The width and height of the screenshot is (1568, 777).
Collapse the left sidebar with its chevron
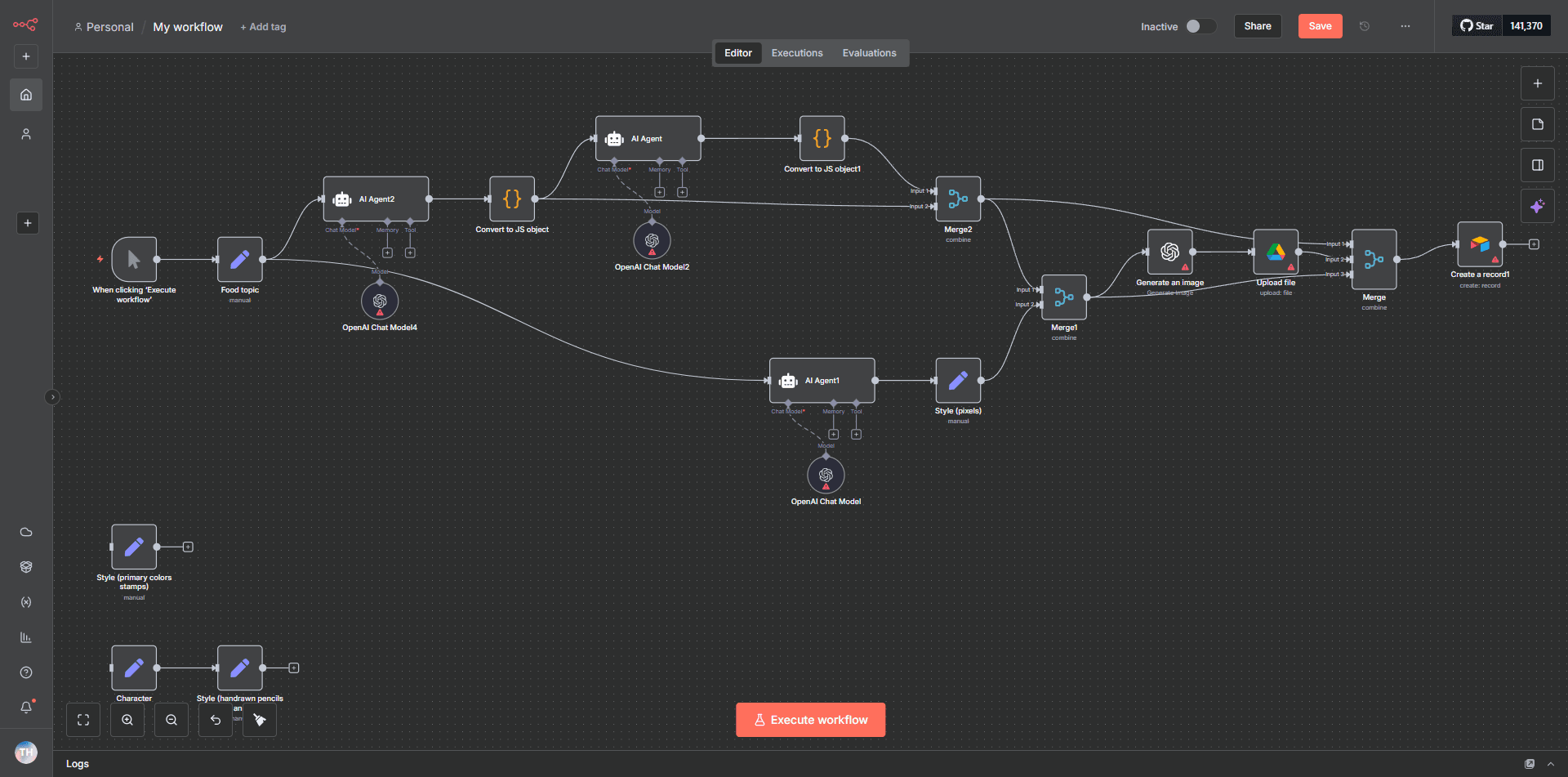(x=52, y=396)
